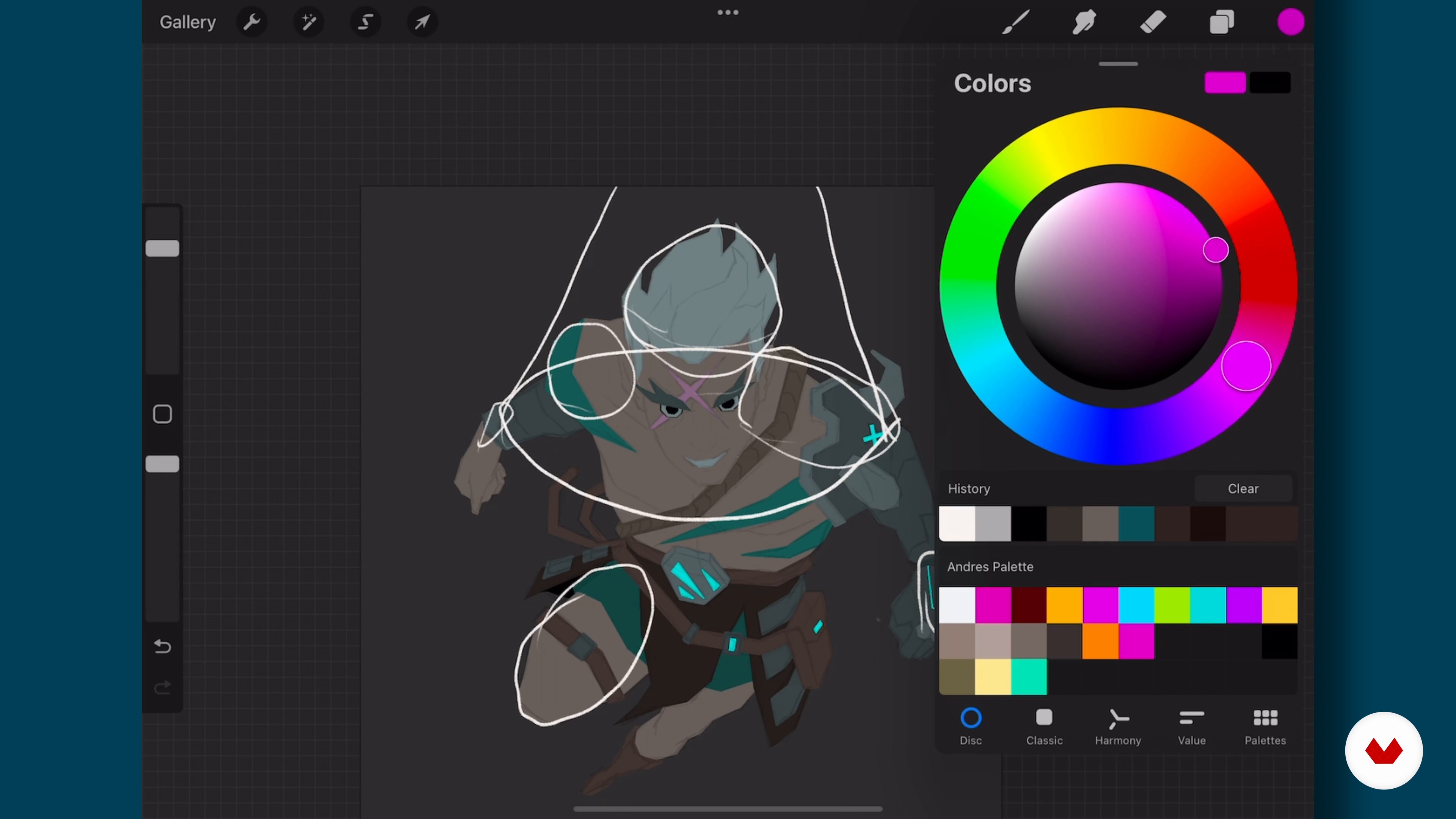Image resolution: width=1456 pixels, height=819 pixels.
Task: Click the red logo badge in corner
Action: (1384, 751)
